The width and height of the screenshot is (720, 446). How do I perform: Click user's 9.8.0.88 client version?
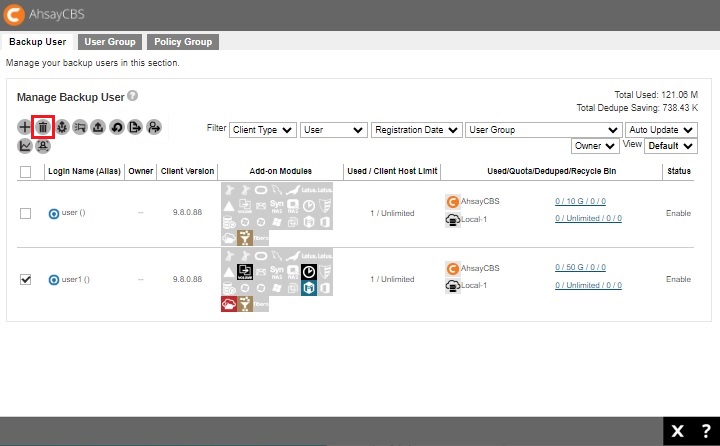[187, 212]
